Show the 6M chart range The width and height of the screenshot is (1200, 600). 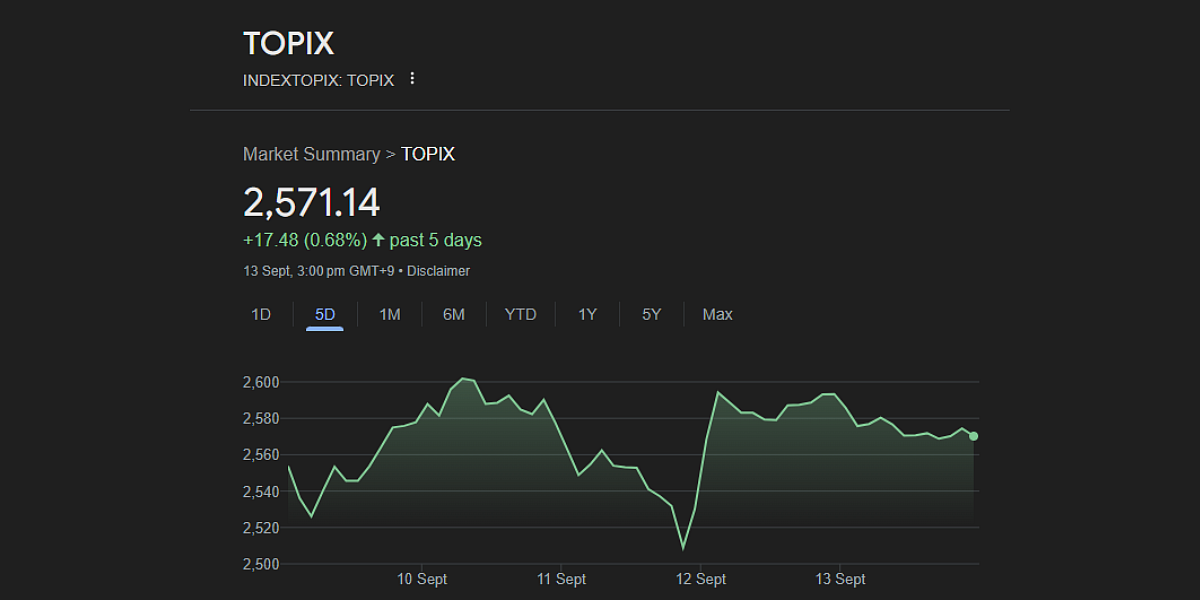coord(454,314)
